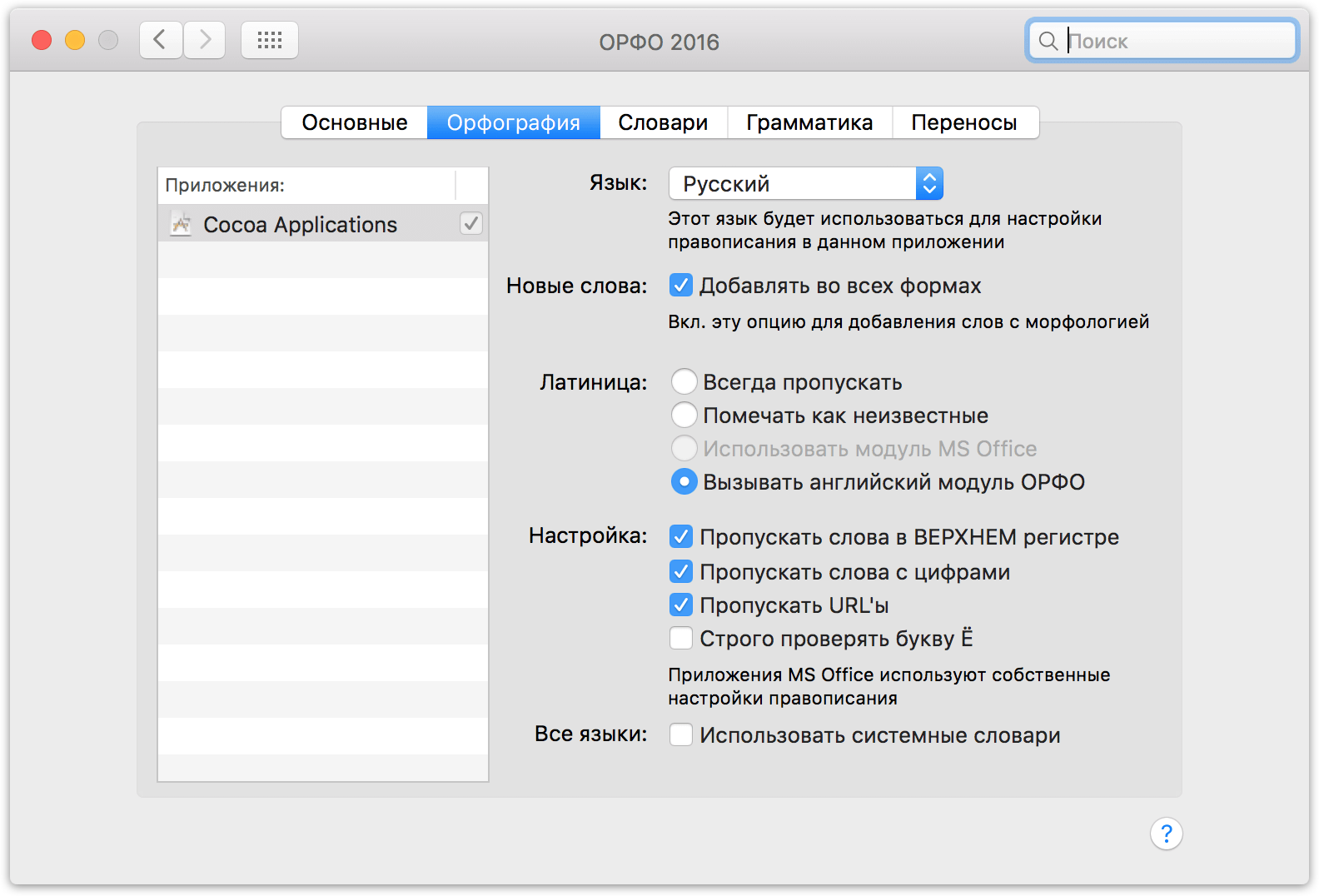Screen dimensions: 1319x896
Task: Enable Использовать системные словари checkbox
Action: [x=681, y=735]
